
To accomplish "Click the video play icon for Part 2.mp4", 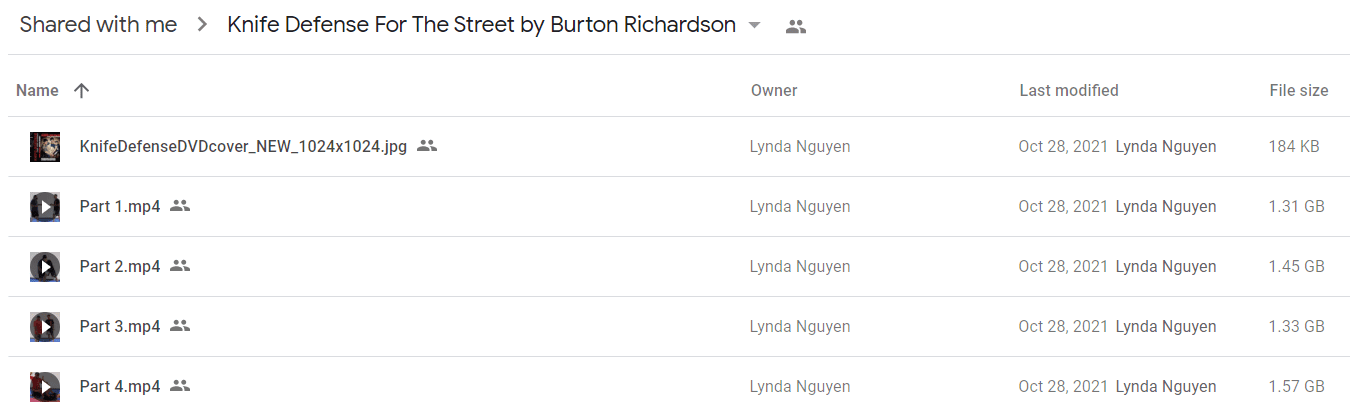I will (45, 267).
